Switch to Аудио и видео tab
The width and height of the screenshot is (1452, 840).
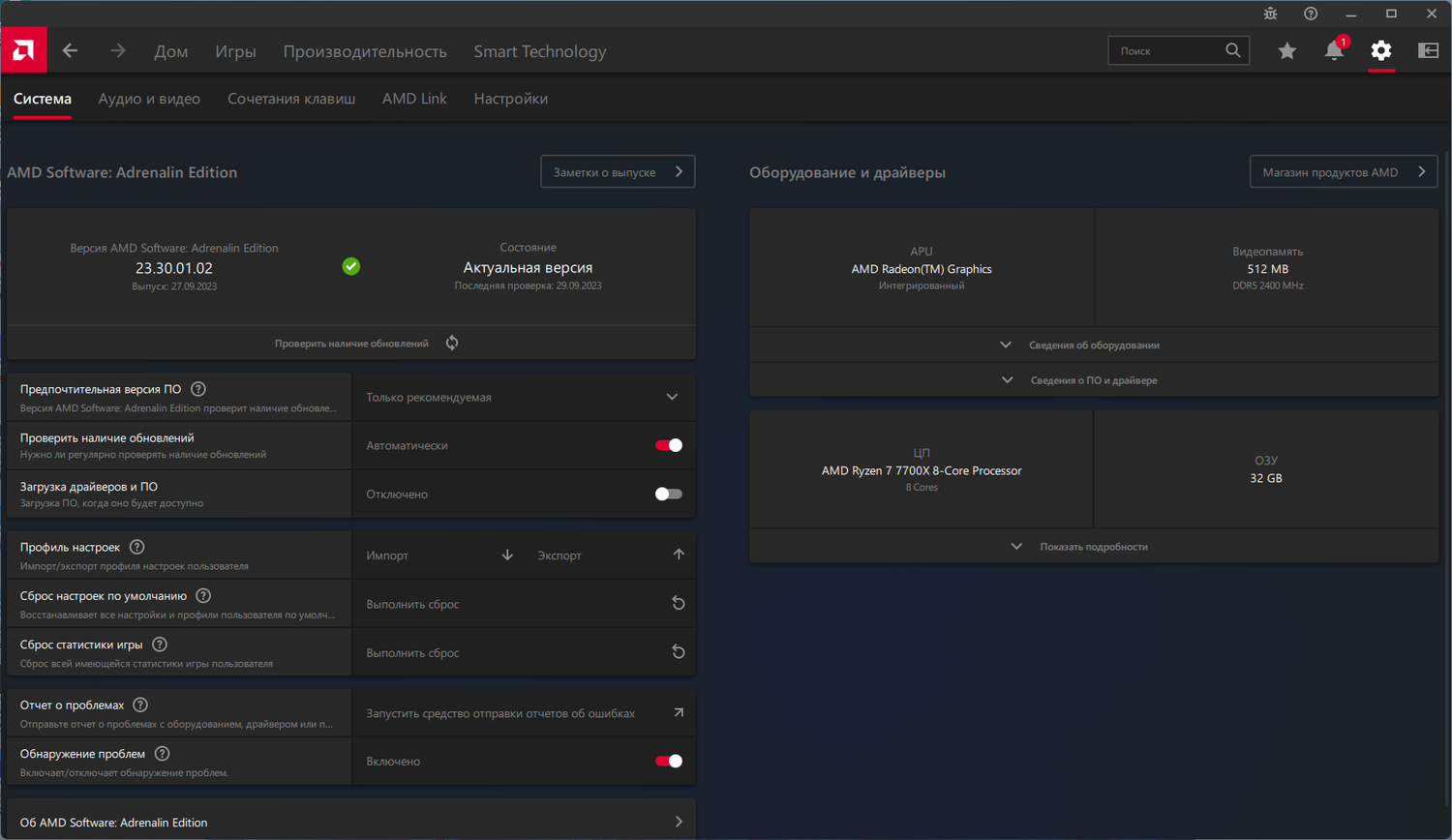pyautogui.click(x=149, y=99)
